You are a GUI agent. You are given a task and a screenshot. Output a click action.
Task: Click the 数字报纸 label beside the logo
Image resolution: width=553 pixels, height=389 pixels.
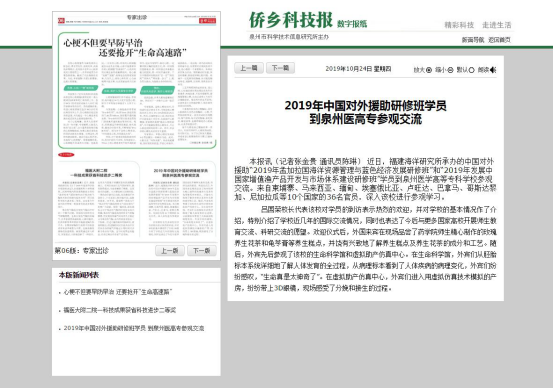pos(352,24)
